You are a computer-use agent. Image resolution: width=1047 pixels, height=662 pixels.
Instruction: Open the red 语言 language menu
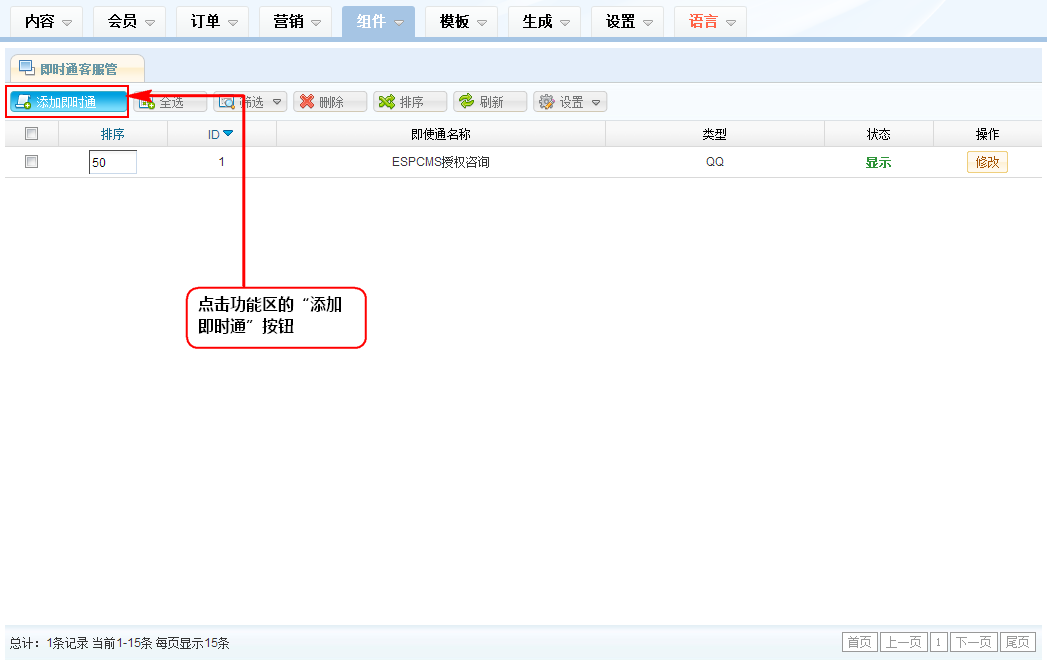pyautogui.click(x=710, y=21)
